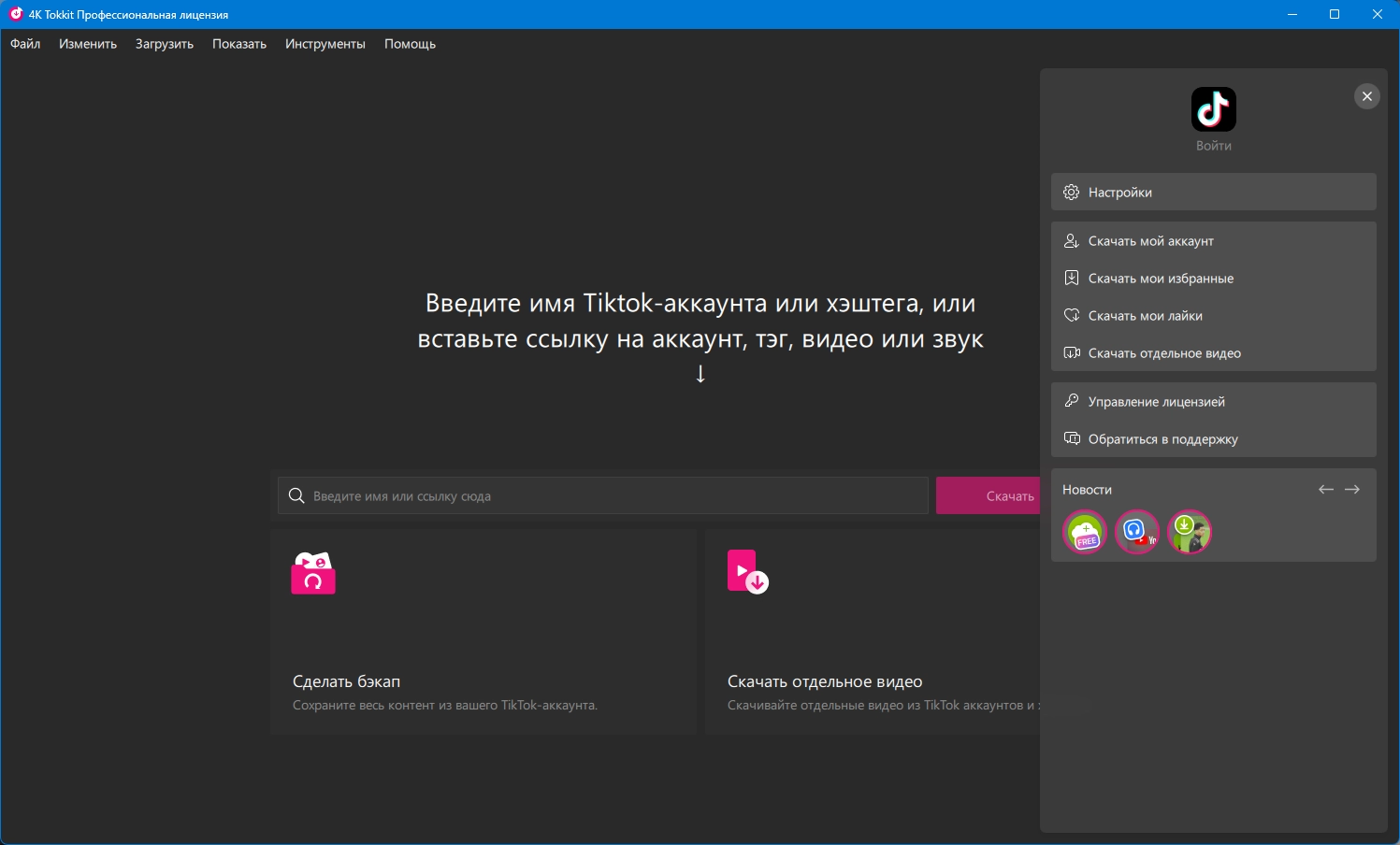
Task: Open Управление лицензией
Action: 1213,401
